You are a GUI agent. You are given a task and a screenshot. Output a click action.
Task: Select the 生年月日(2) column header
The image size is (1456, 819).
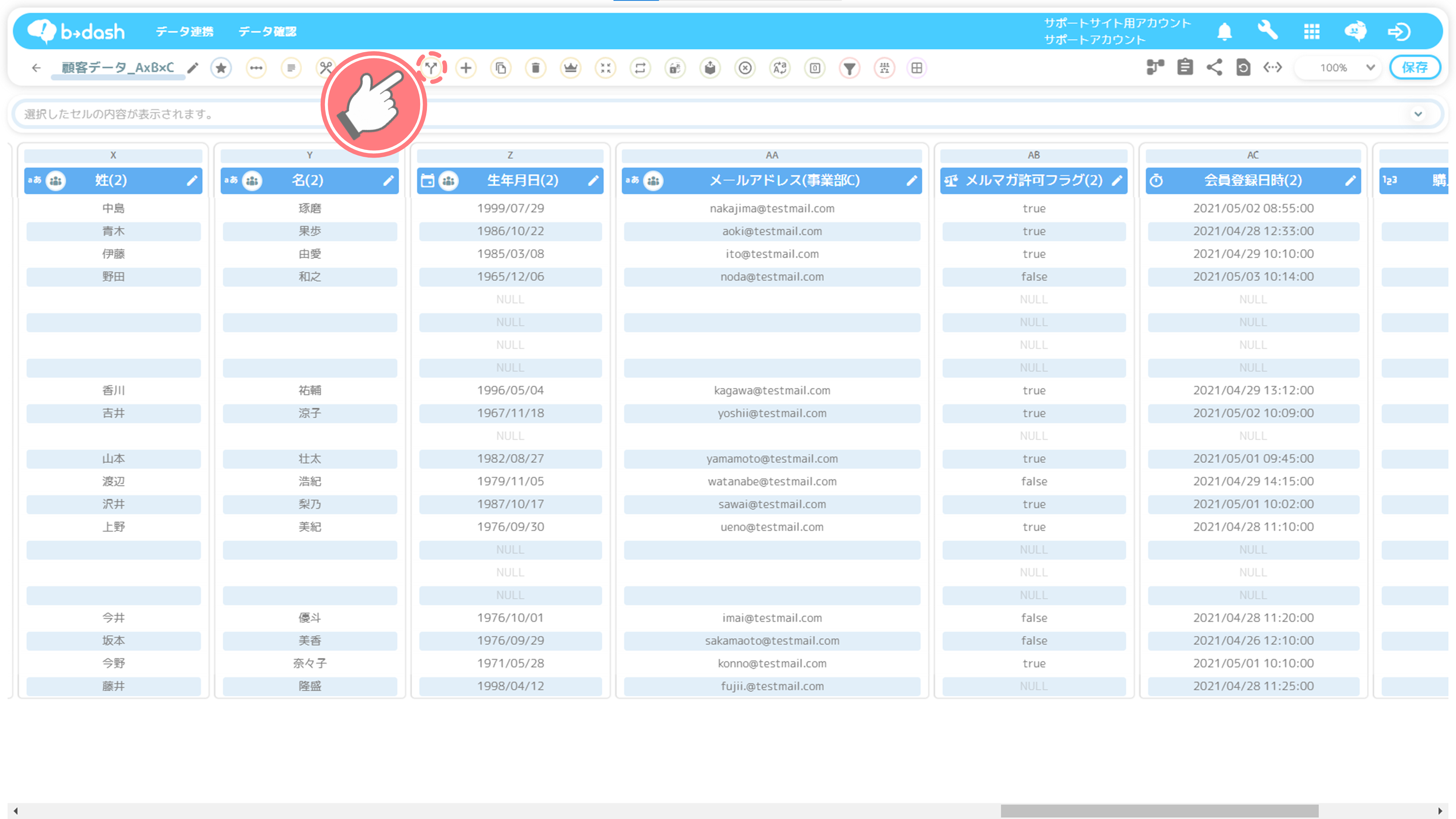pyautogui.click(x=510, y=180)
